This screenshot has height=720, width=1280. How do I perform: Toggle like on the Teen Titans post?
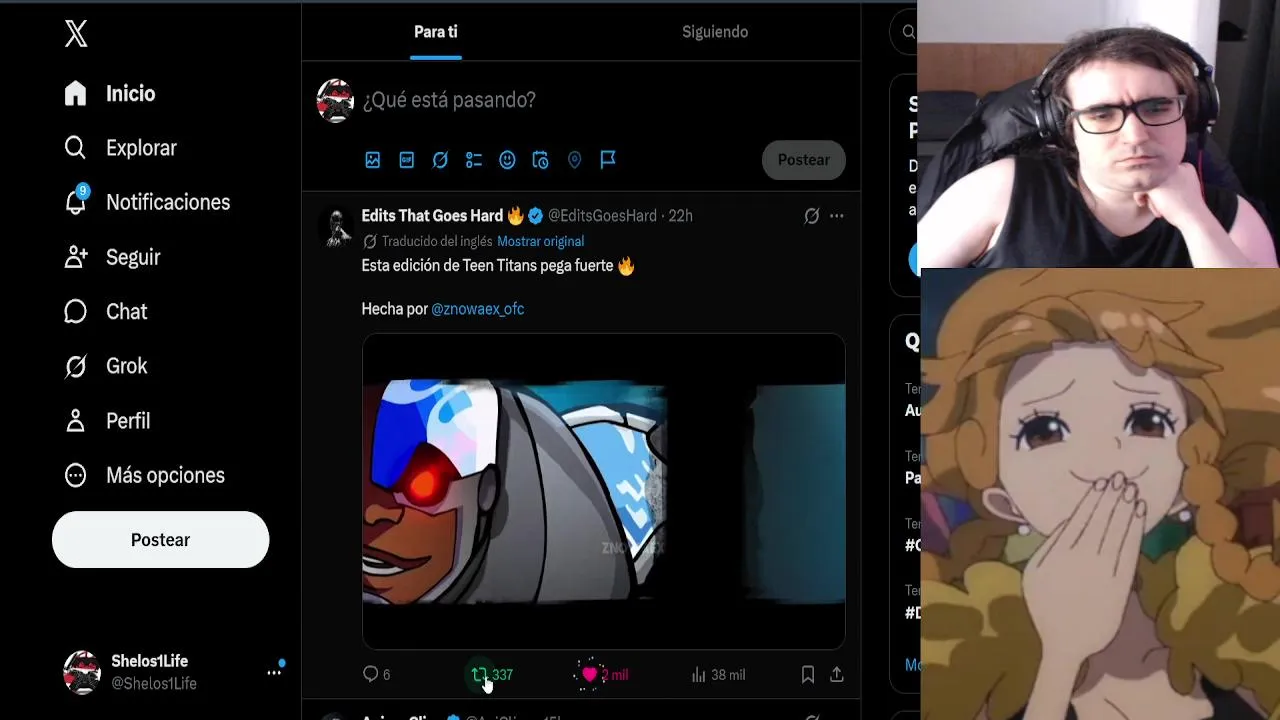coord(589,675)
